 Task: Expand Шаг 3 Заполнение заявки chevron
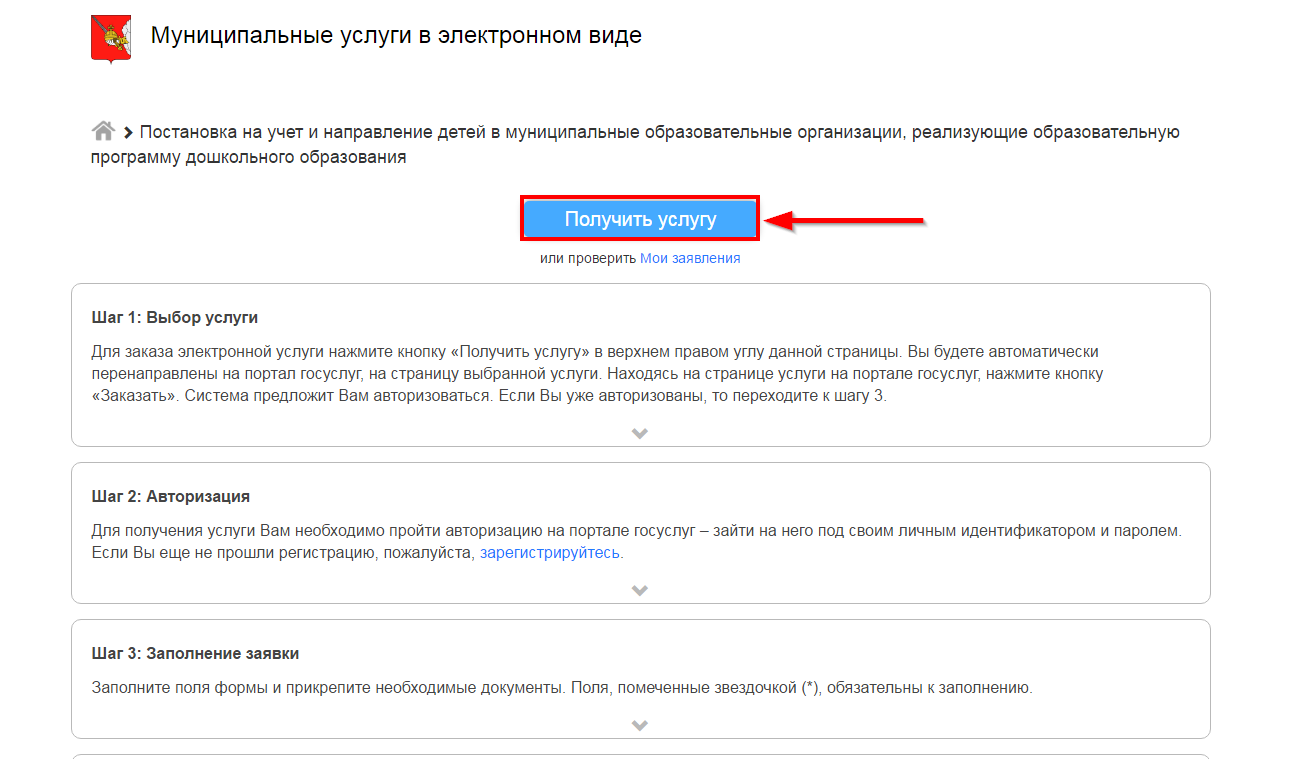coord(640,725)
